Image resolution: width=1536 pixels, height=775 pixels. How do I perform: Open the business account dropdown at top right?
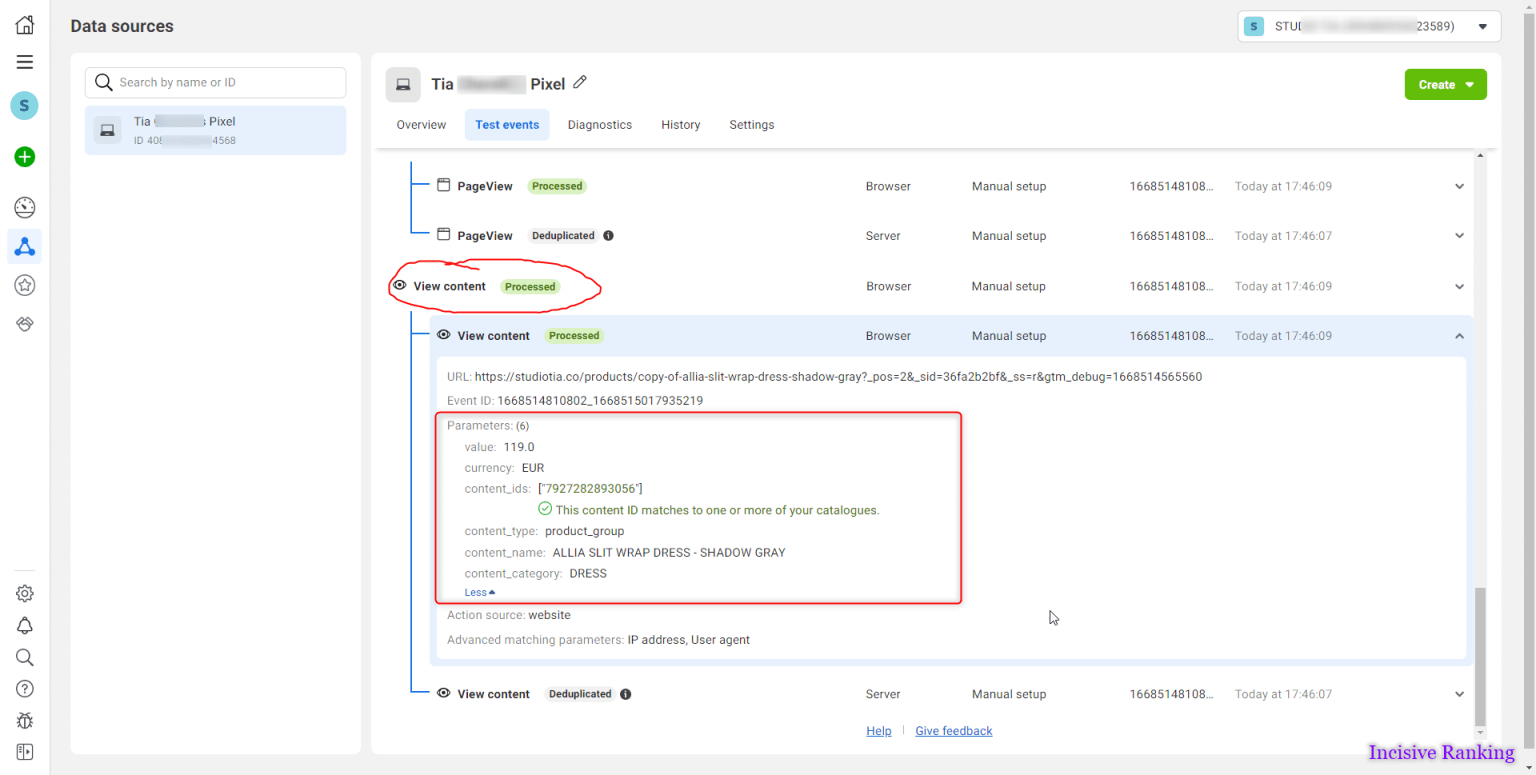[1369, 26]
